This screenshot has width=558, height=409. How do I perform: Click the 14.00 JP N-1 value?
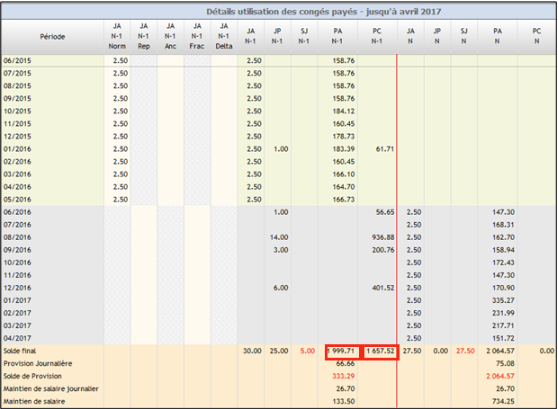click(279, 237)
